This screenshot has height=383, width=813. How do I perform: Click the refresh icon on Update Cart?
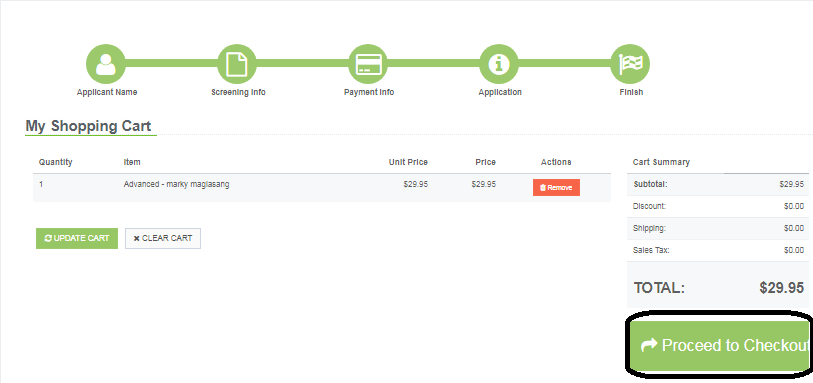(x=48, y=238)
